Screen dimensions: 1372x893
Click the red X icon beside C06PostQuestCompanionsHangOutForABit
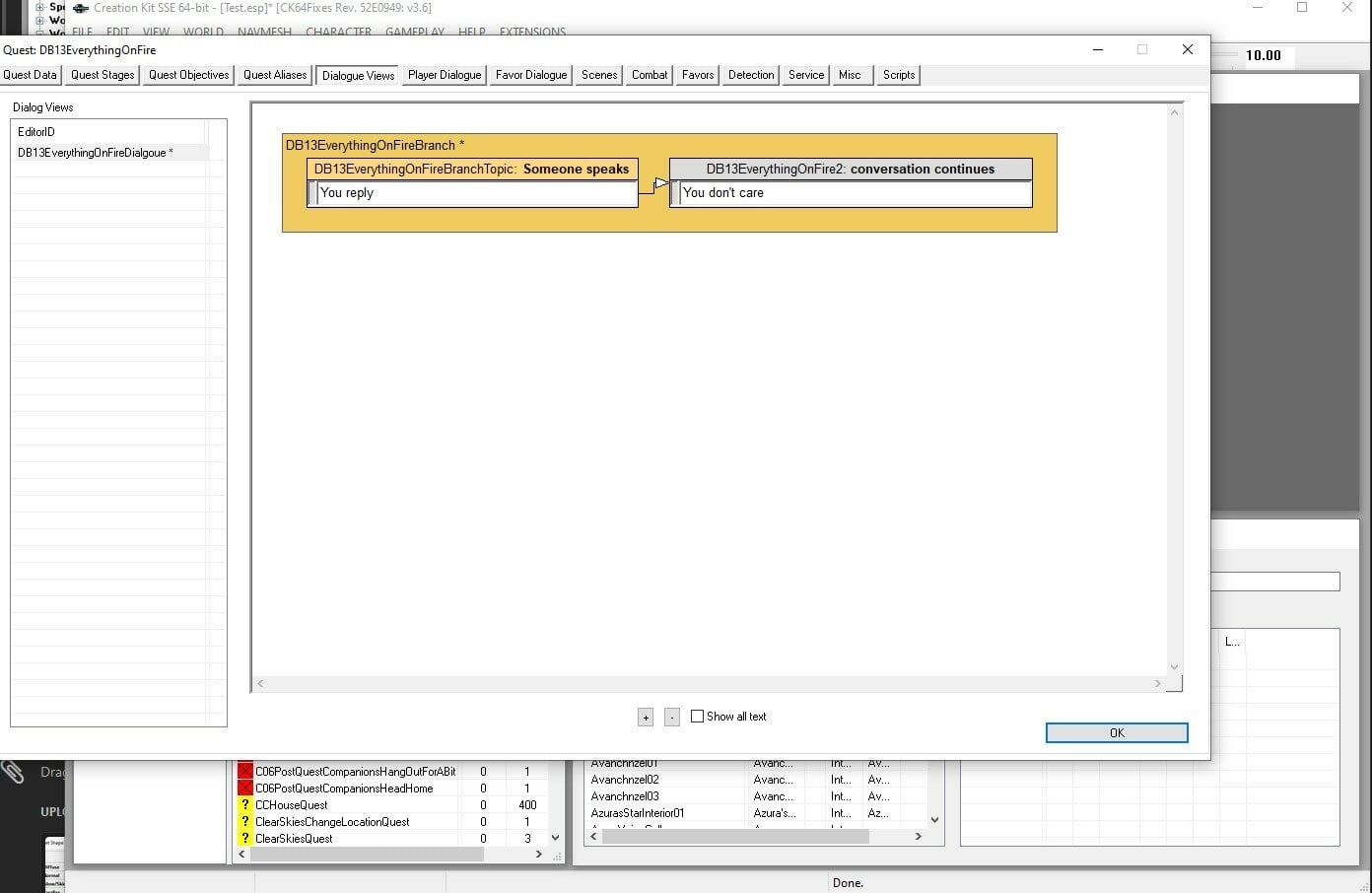click(x=245, y=772)
